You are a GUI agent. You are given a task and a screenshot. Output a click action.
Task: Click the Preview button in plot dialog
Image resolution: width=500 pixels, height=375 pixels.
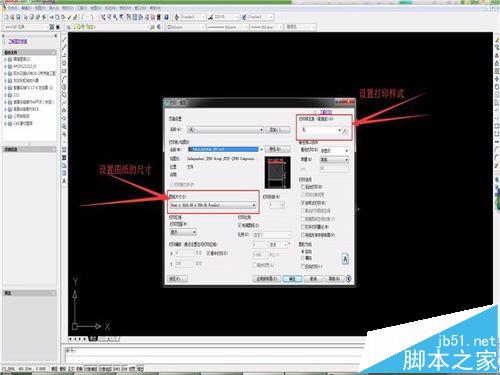pos(177,278)
